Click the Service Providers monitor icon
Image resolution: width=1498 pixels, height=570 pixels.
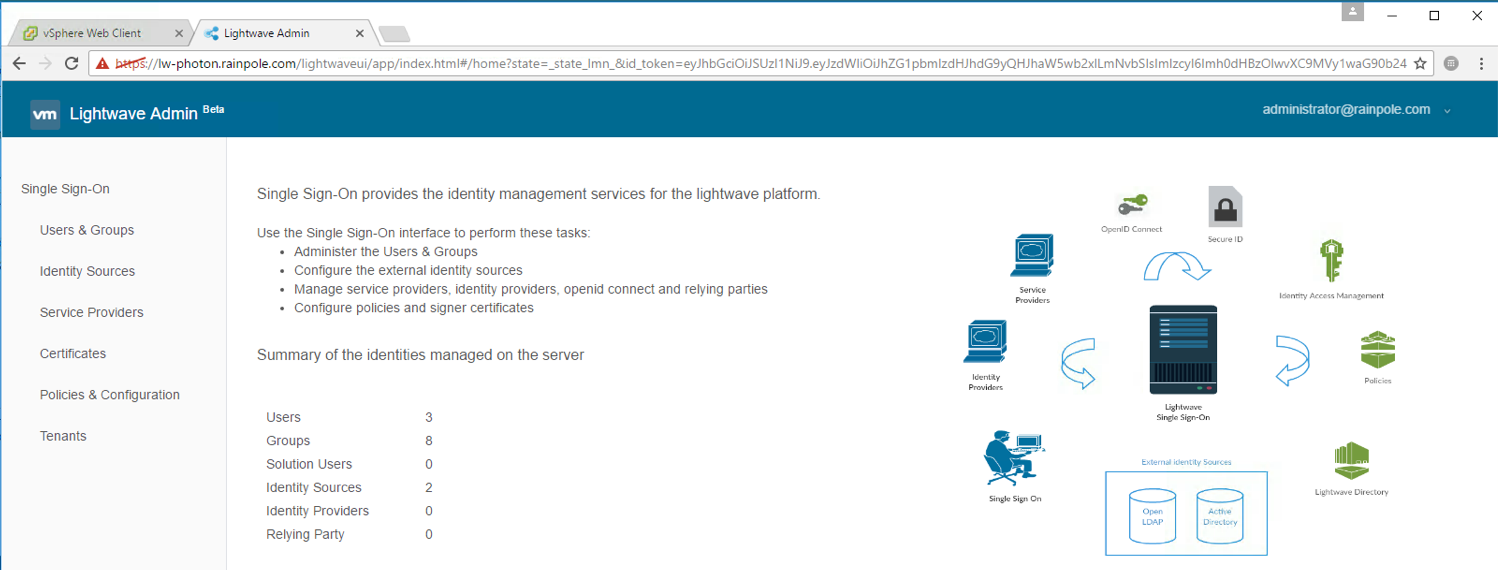[1032, 257]
